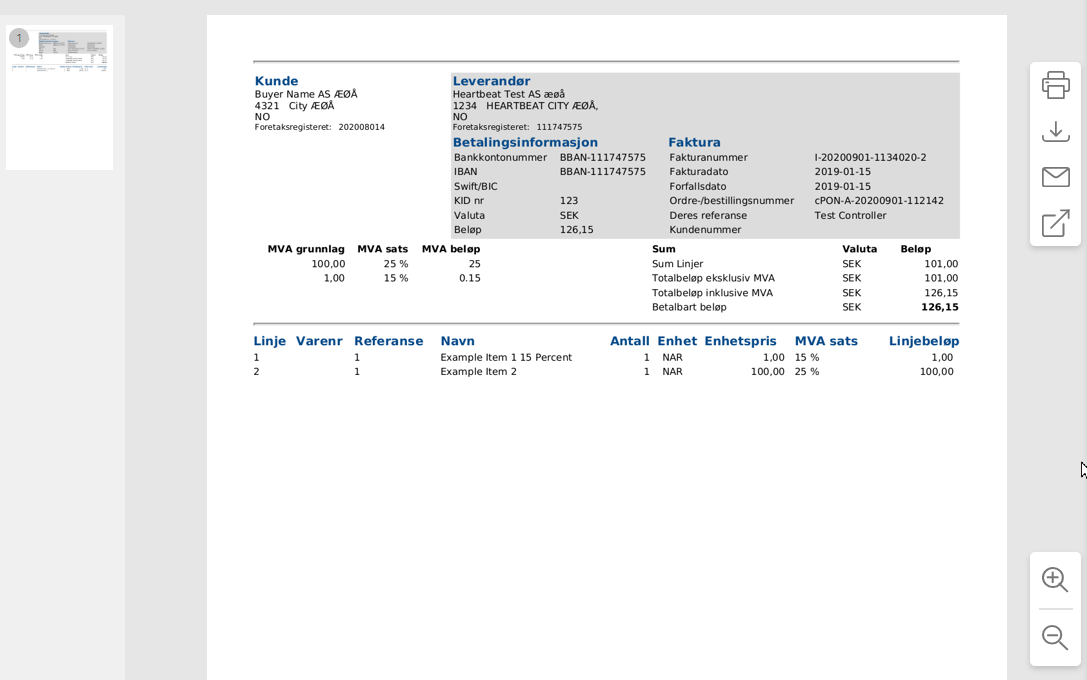Image resolution: width=1087 pixels, height=680 pixels.
Task: Click the Example Item 2 line name
Action: tap(478, 371)
